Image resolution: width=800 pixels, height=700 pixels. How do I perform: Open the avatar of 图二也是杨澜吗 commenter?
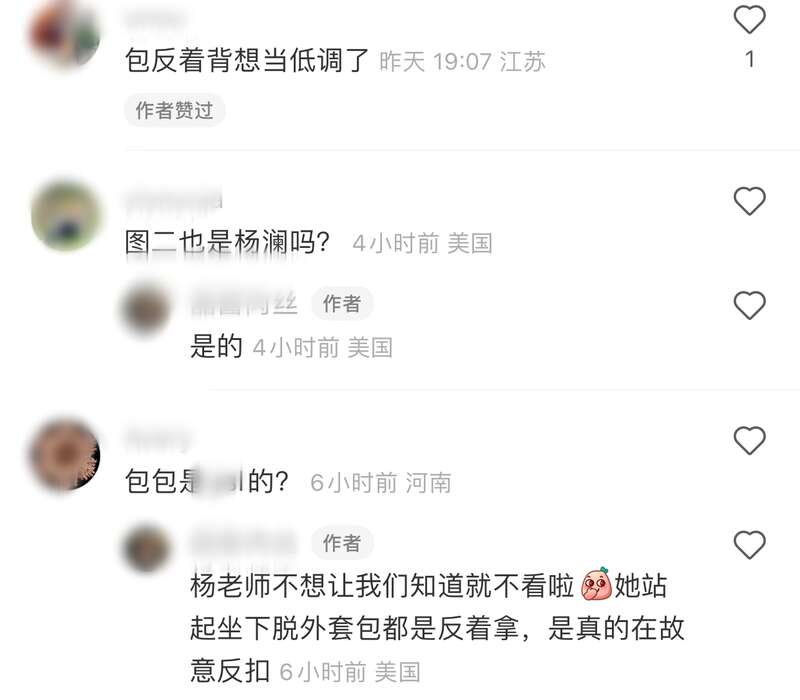[65, 215]
